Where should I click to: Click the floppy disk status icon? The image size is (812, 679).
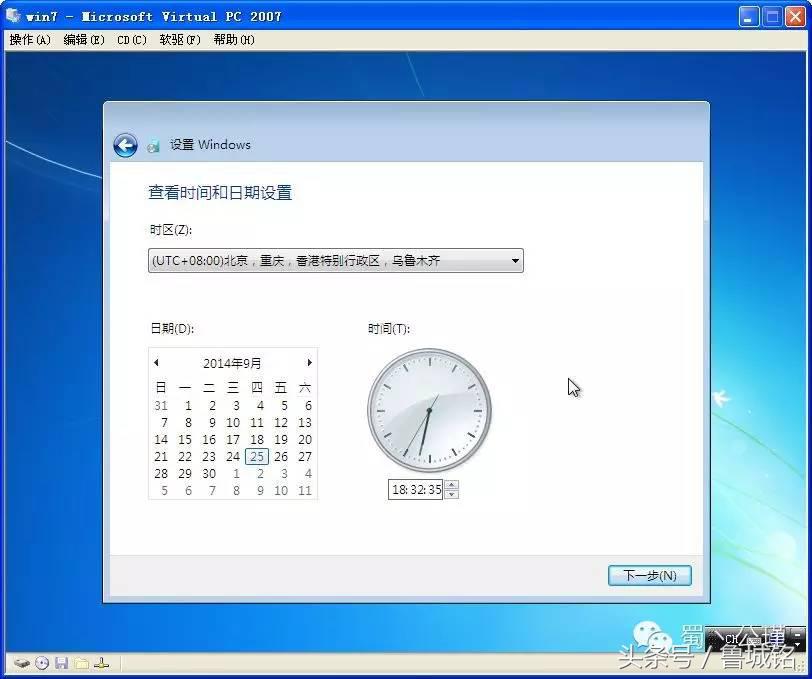click(x=60, y=663)
